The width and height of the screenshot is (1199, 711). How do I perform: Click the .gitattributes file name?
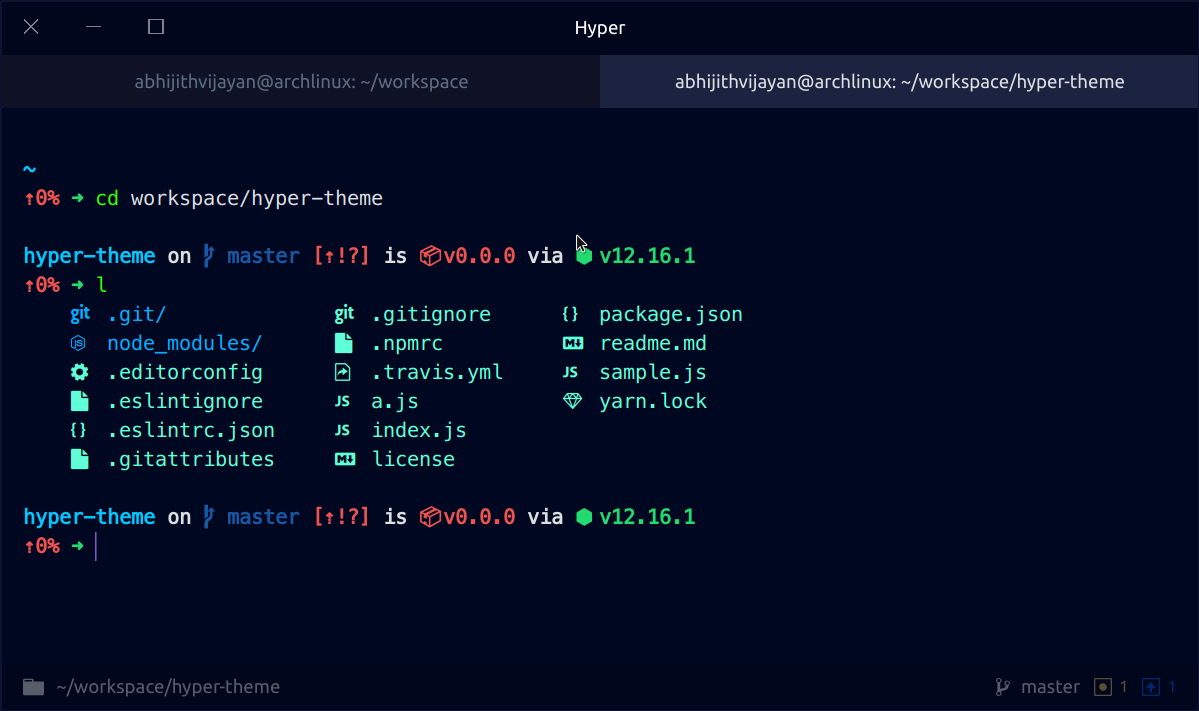click(191, 459)
